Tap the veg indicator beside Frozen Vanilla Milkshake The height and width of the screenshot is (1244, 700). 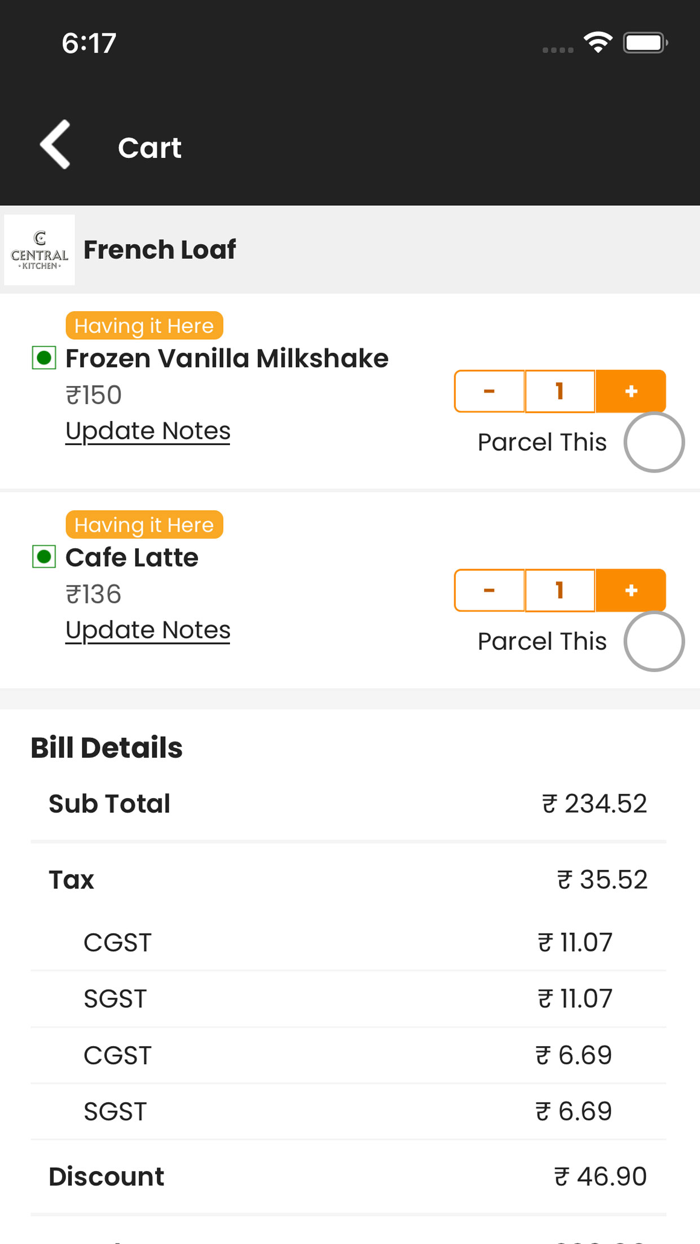pyautogui.click(x=42, y=358)
